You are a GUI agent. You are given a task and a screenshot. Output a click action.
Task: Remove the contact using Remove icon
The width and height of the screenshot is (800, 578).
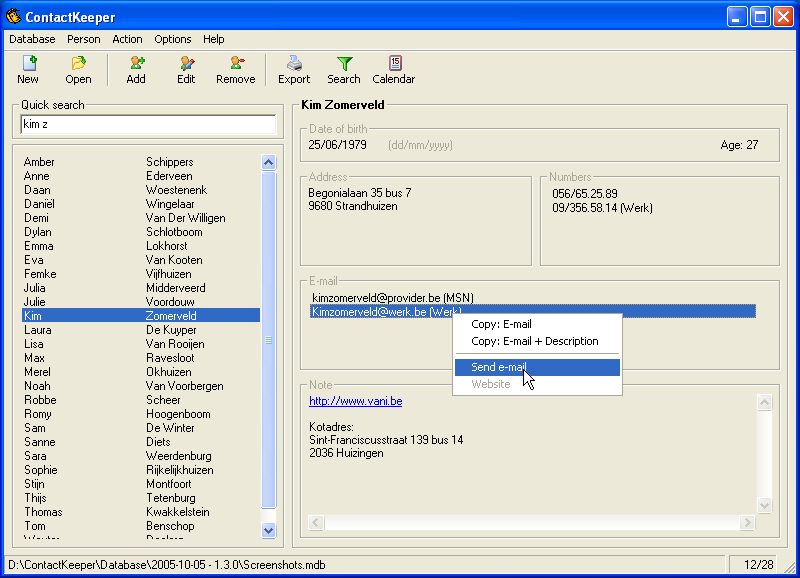[236, 64]
